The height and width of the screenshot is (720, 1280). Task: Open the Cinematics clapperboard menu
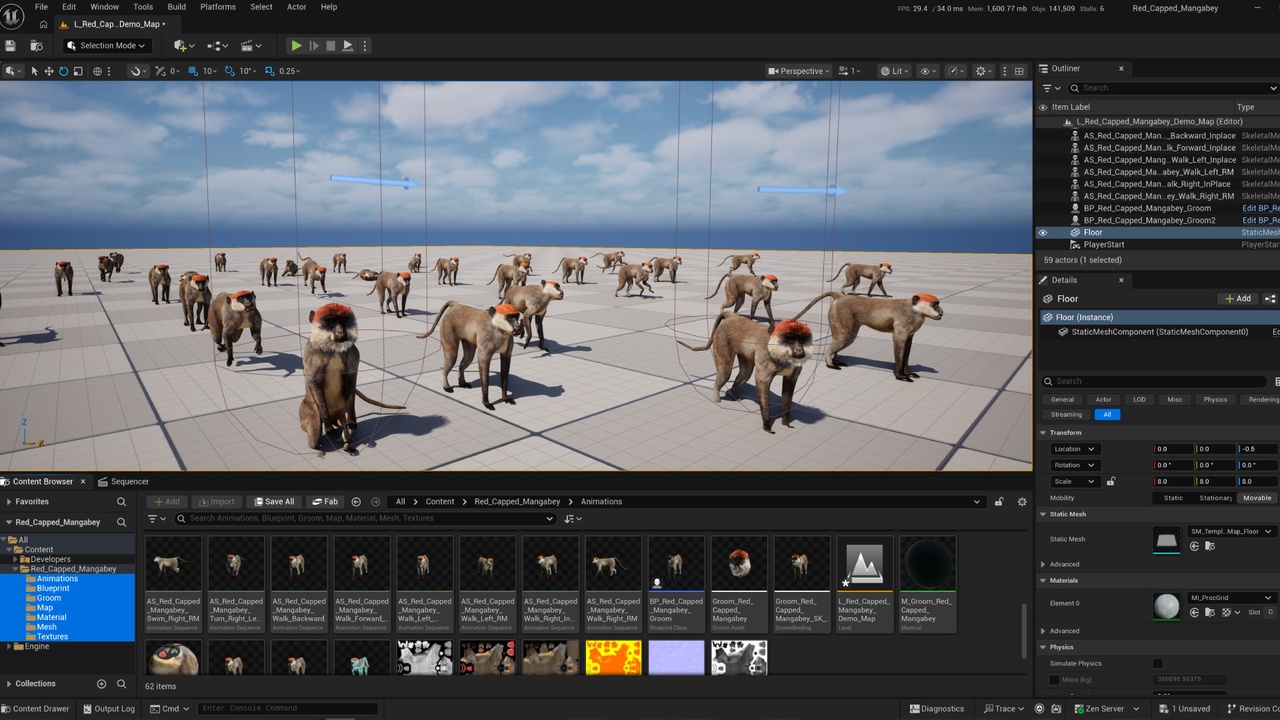pos(250,45)
